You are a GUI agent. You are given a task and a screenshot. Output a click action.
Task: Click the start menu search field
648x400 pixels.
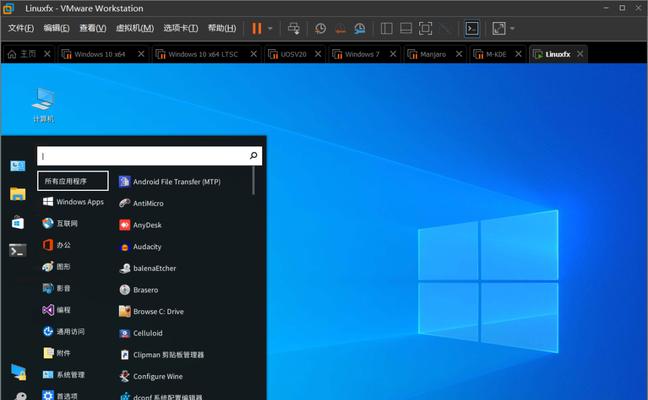149,156
